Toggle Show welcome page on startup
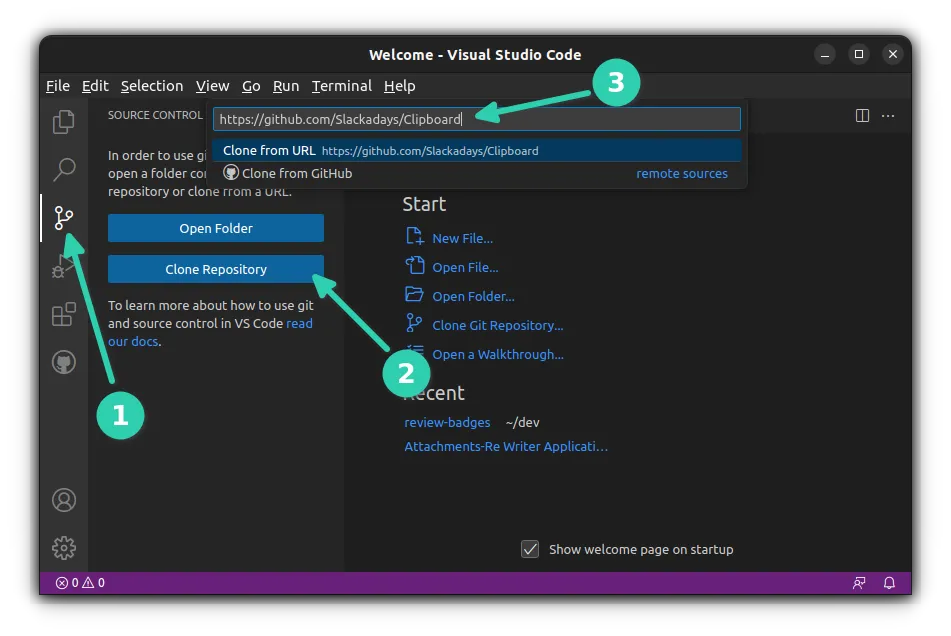The image size is (951, 636). 529,548
